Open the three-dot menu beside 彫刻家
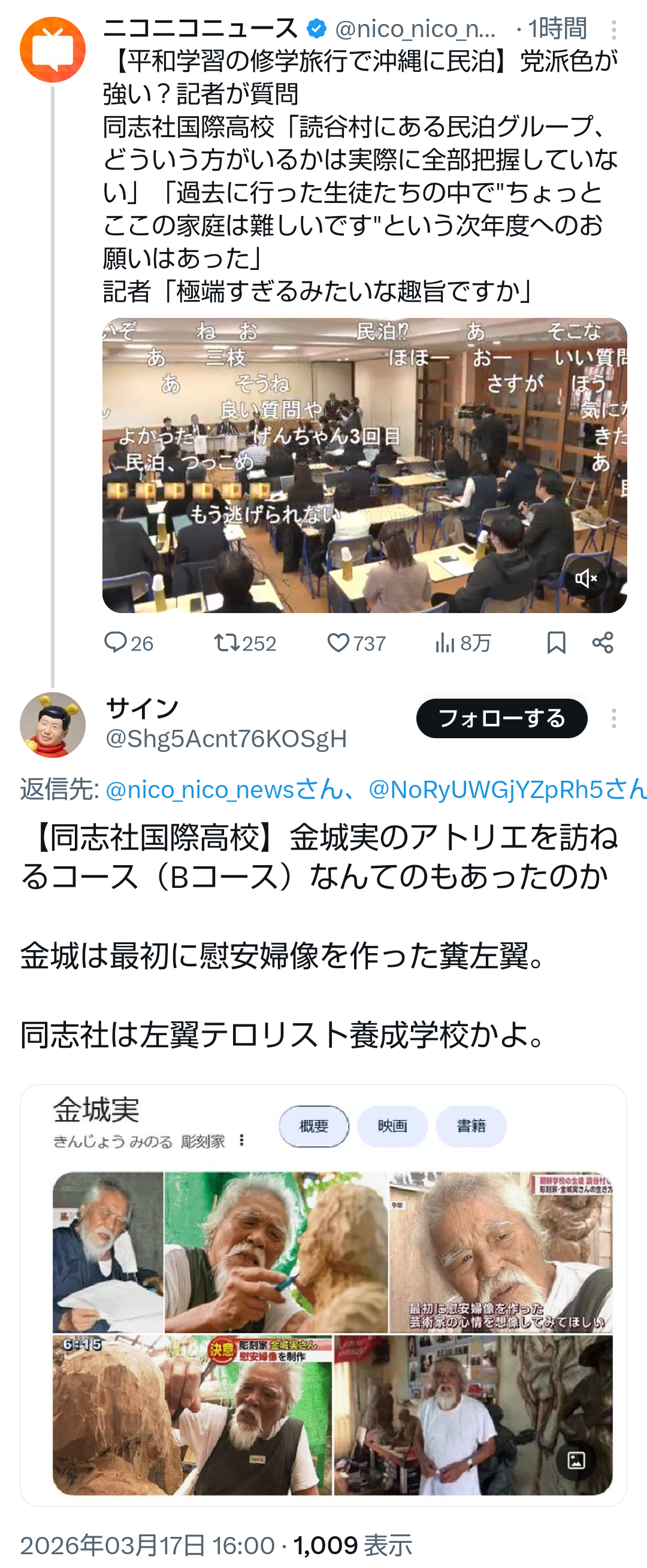Image resolution: width=647 pixels, height=1568 pixels. 242,1140
